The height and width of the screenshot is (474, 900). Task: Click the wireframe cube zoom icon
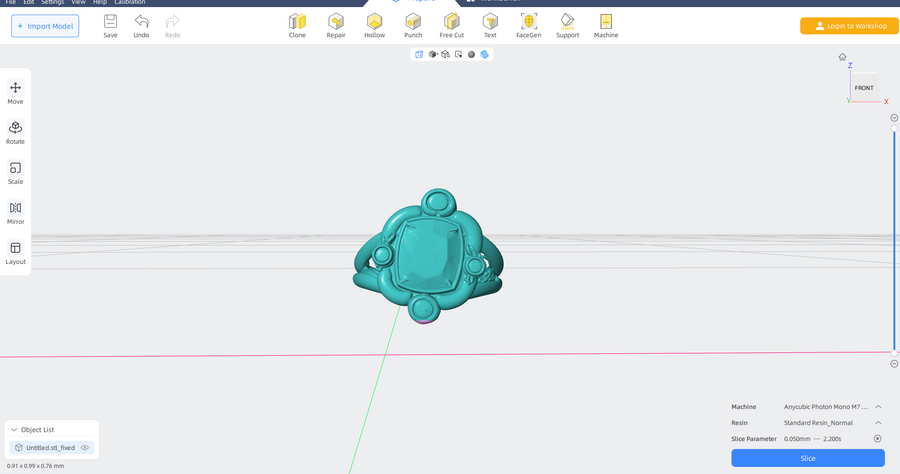445,55
